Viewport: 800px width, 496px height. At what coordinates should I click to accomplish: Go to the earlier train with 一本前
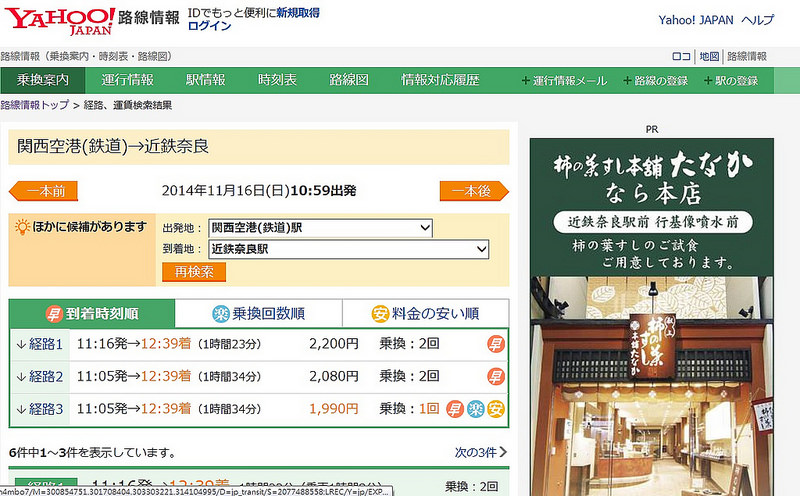pyautogui.click(x=43, y=191)
